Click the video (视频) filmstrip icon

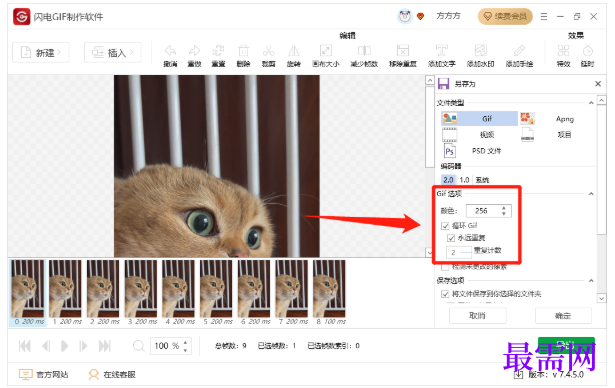[449, 135]
